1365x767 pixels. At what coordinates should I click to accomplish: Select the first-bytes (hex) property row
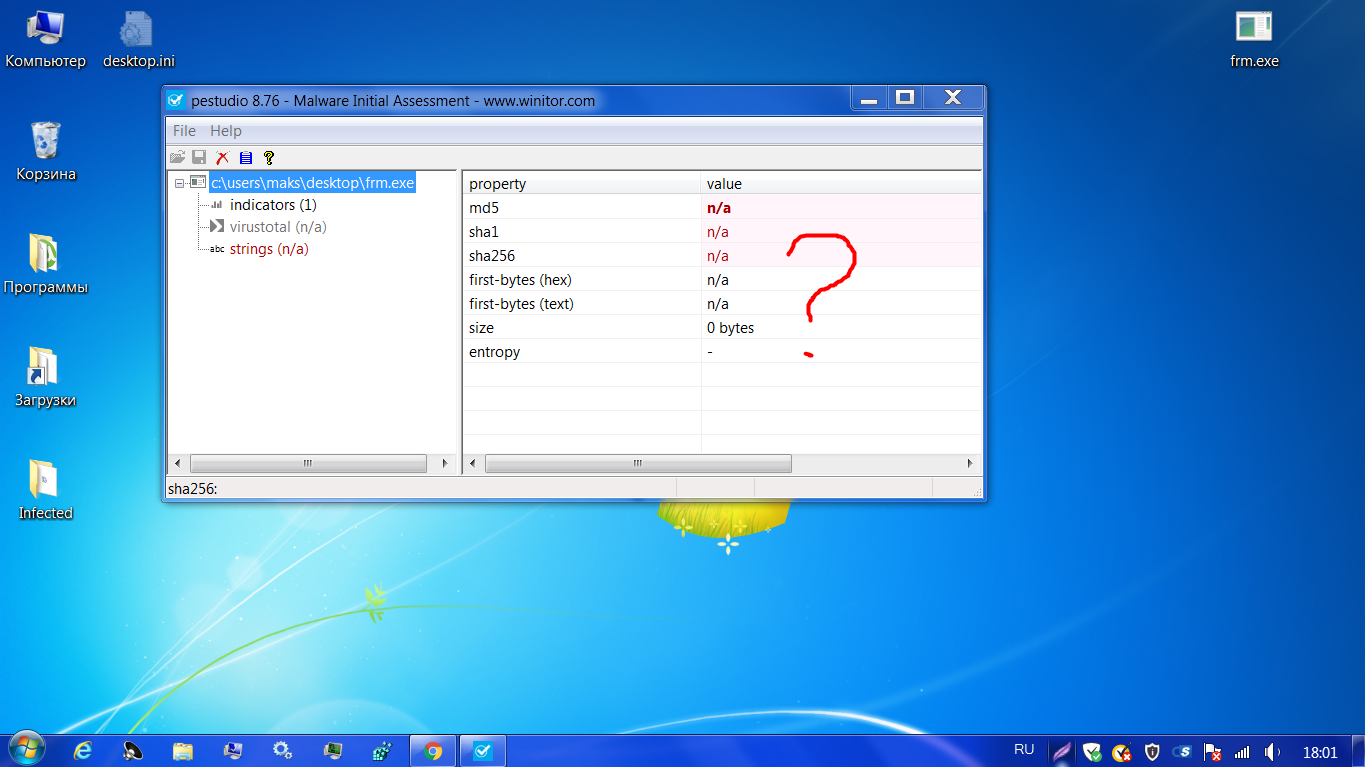point(722,280)
